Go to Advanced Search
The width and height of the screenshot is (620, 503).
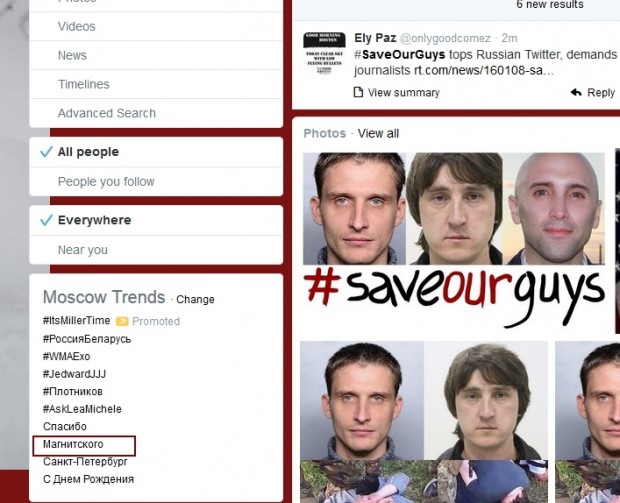pos(156,113)
